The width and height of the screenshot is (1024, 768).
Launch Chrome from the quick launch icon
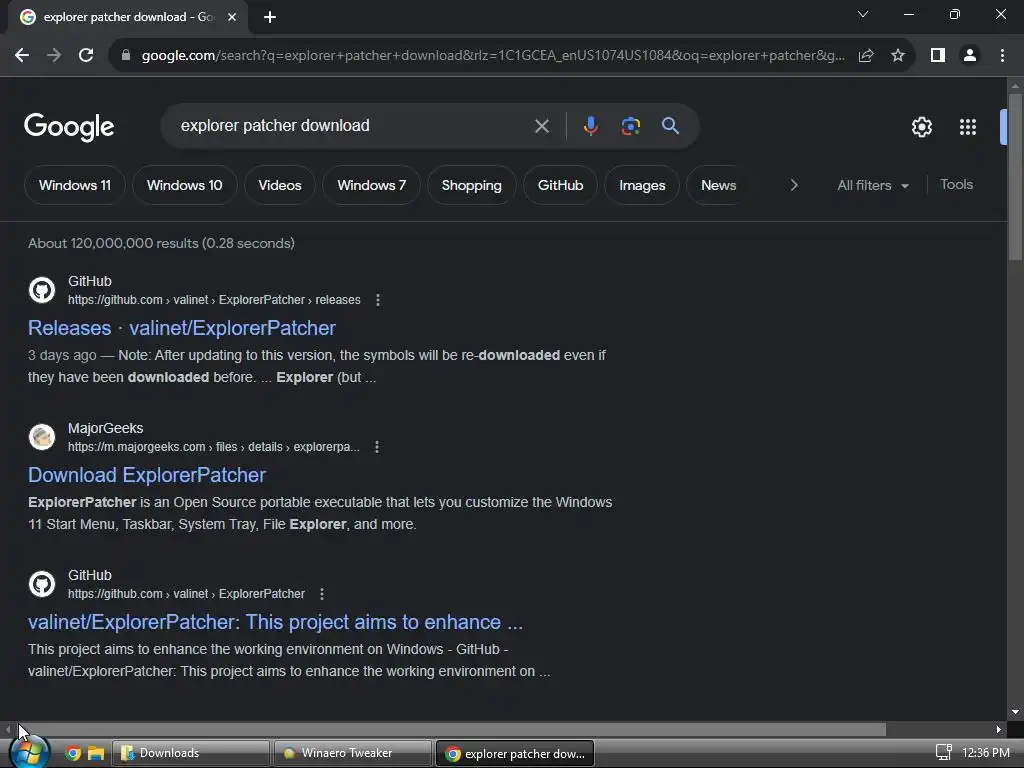[72, 753]
